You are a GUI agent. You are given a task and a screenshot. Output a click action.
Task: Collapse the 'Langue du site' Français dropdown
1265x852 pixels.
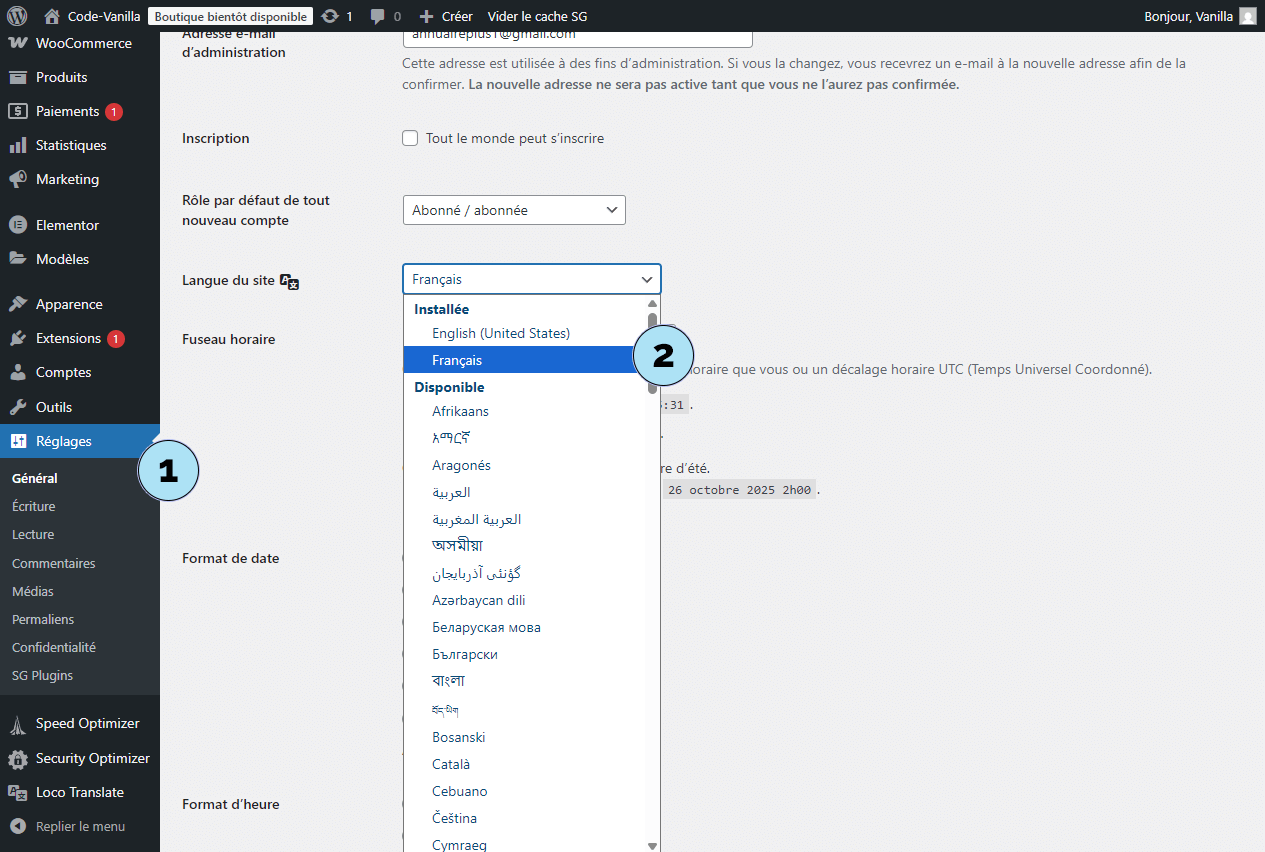click(x=531, y=279)
